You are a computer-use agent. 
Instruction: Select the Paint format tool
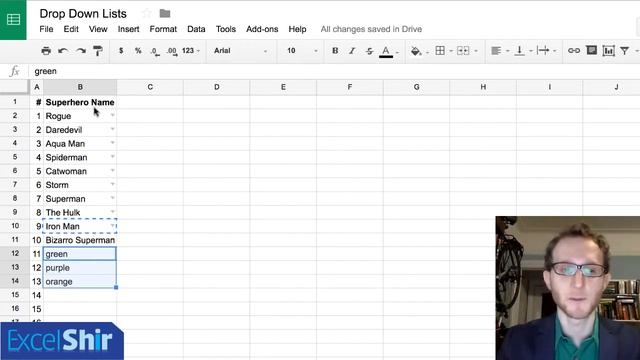pyautogui.click(x=98, y=51)
